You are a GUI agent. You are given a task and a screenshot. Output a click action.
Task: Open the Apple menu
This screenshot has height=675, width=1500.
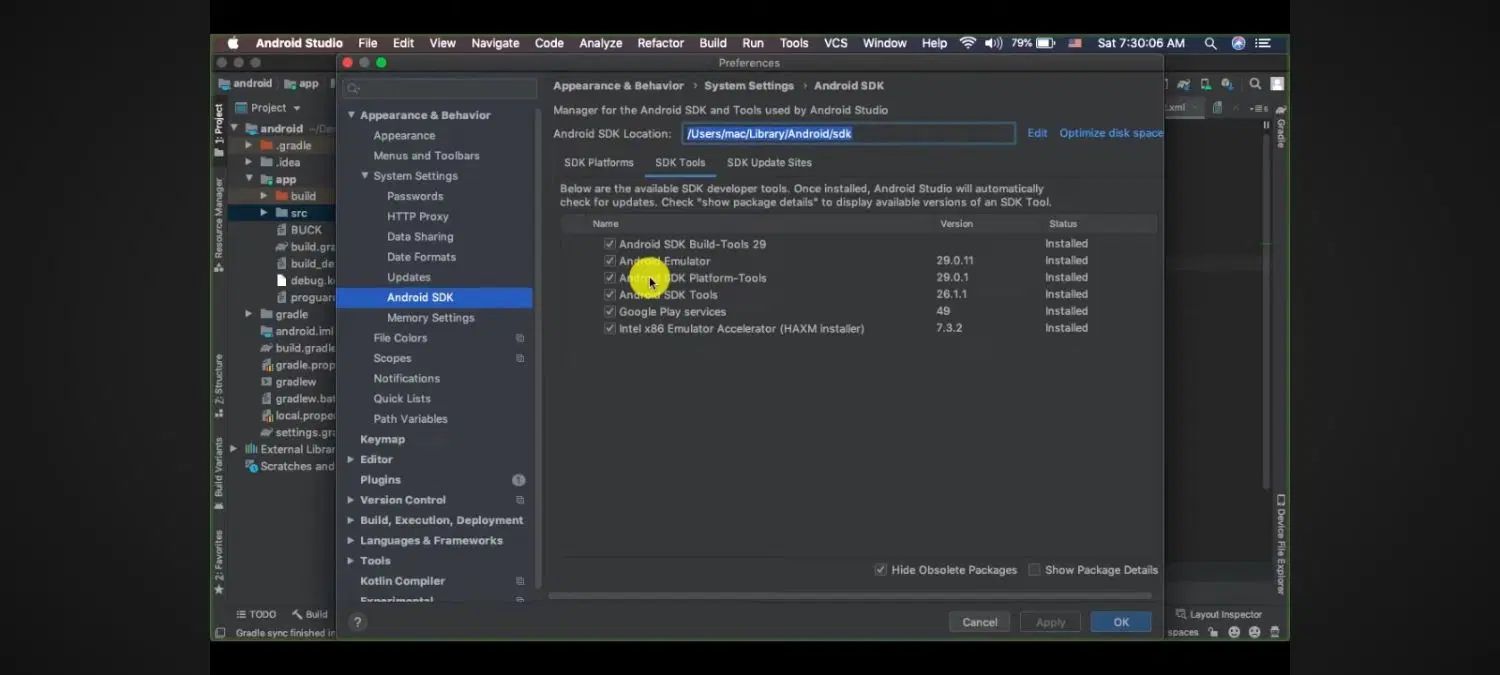pyautogui.click(x=233, y=43)
